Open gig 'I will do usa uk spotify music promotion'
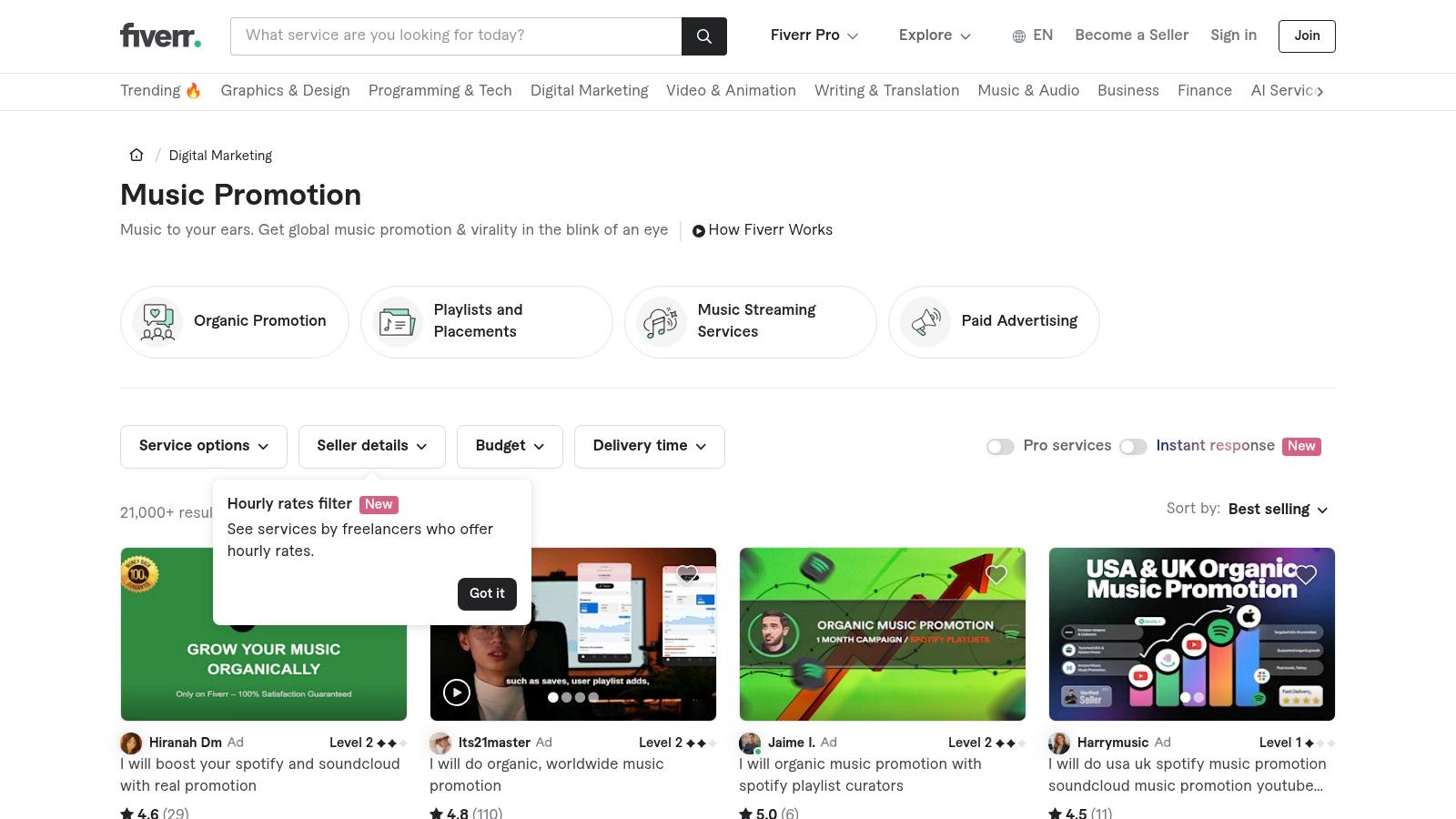 coord(1188,775)
